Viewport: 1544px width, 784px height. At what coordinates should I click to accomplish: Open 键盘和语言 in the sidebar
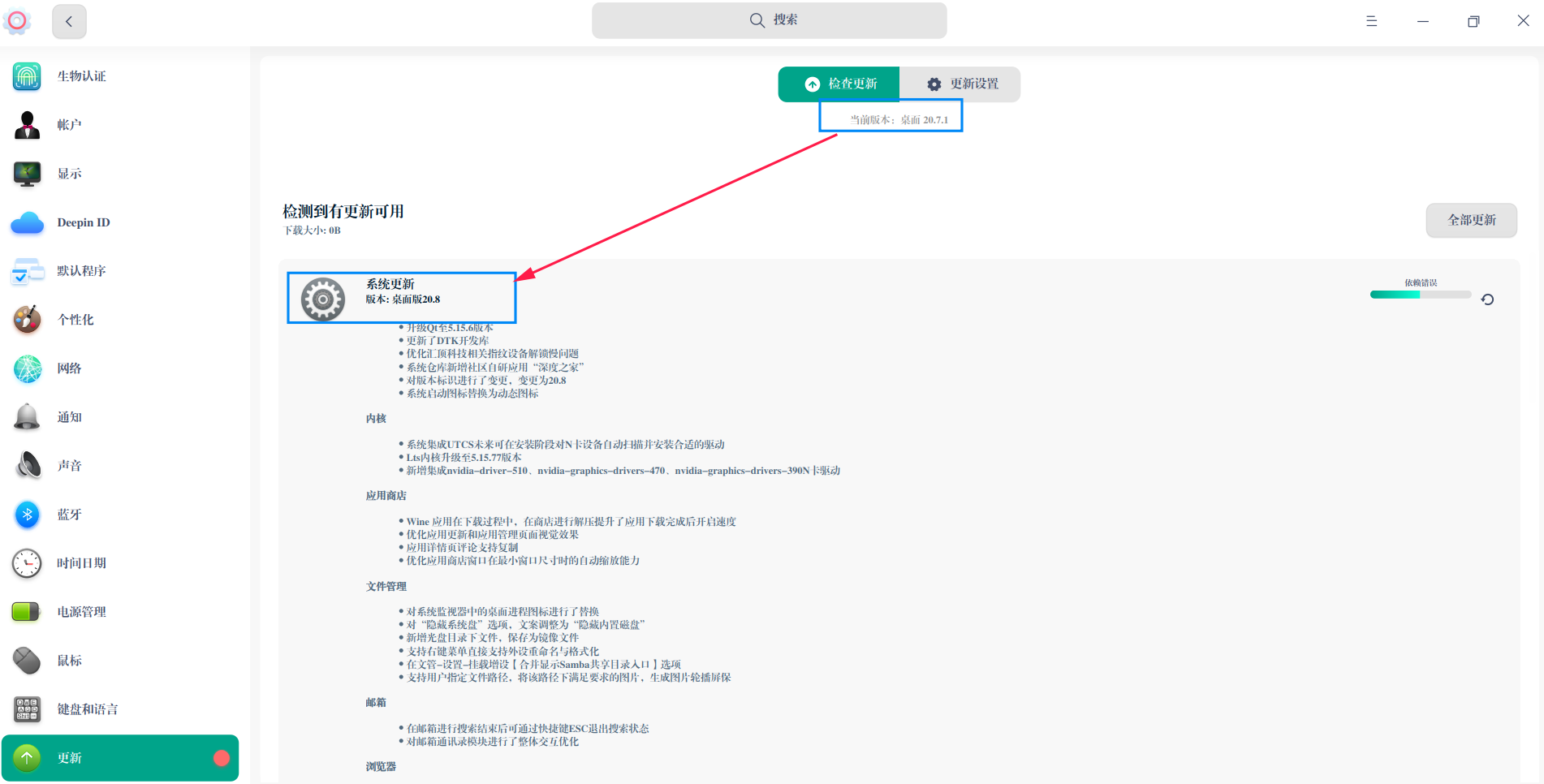tap(88, 709)
